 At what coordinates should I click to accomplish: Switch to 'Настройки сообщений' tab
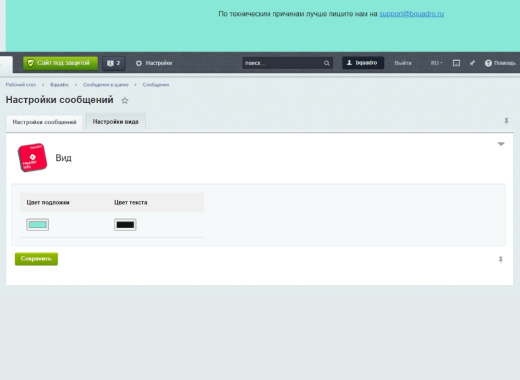tap(44, 122)
